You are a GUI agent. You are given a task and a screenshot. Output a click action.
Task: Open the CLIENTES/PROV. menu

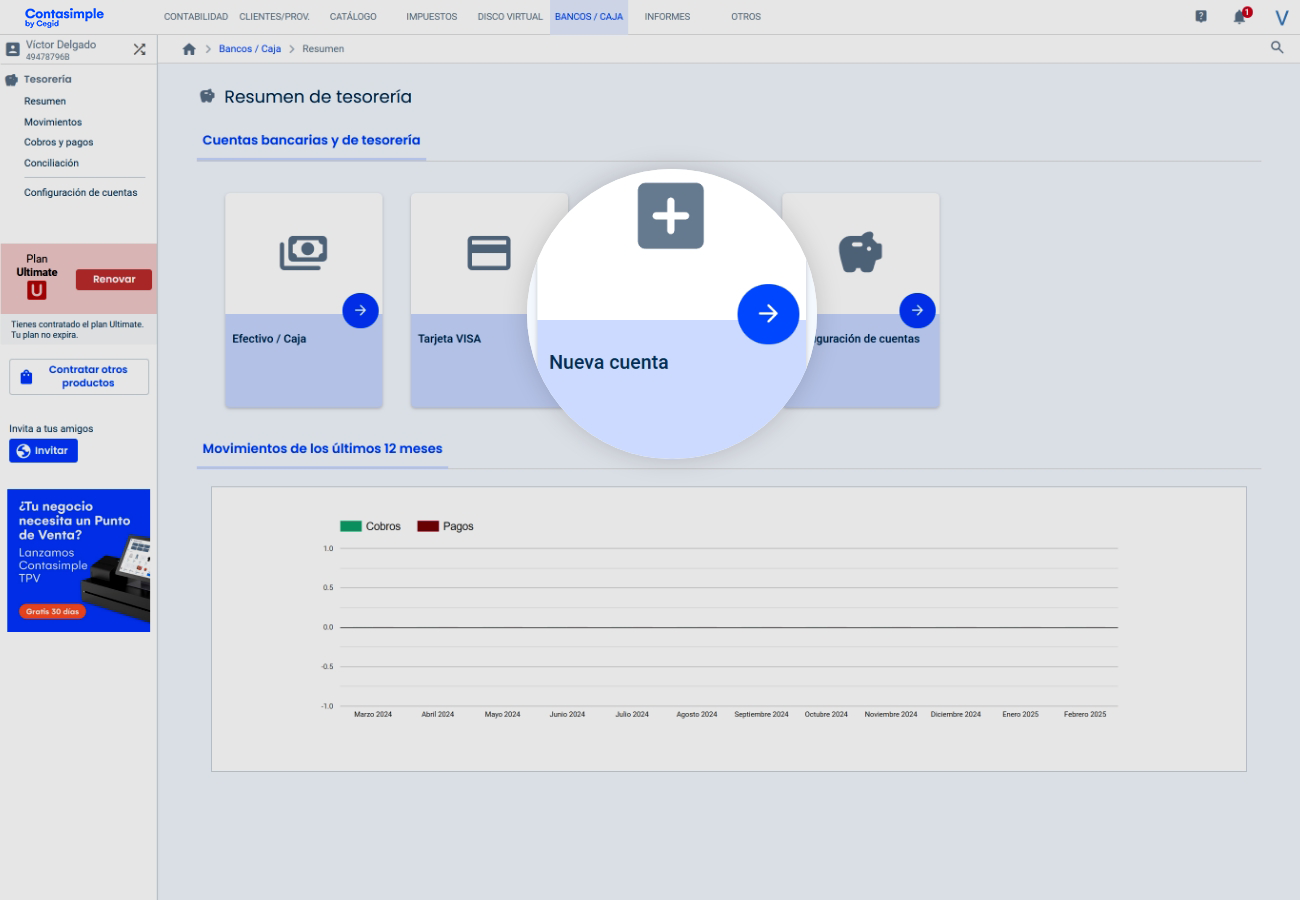pyautogui.click(x=274, y=17)
